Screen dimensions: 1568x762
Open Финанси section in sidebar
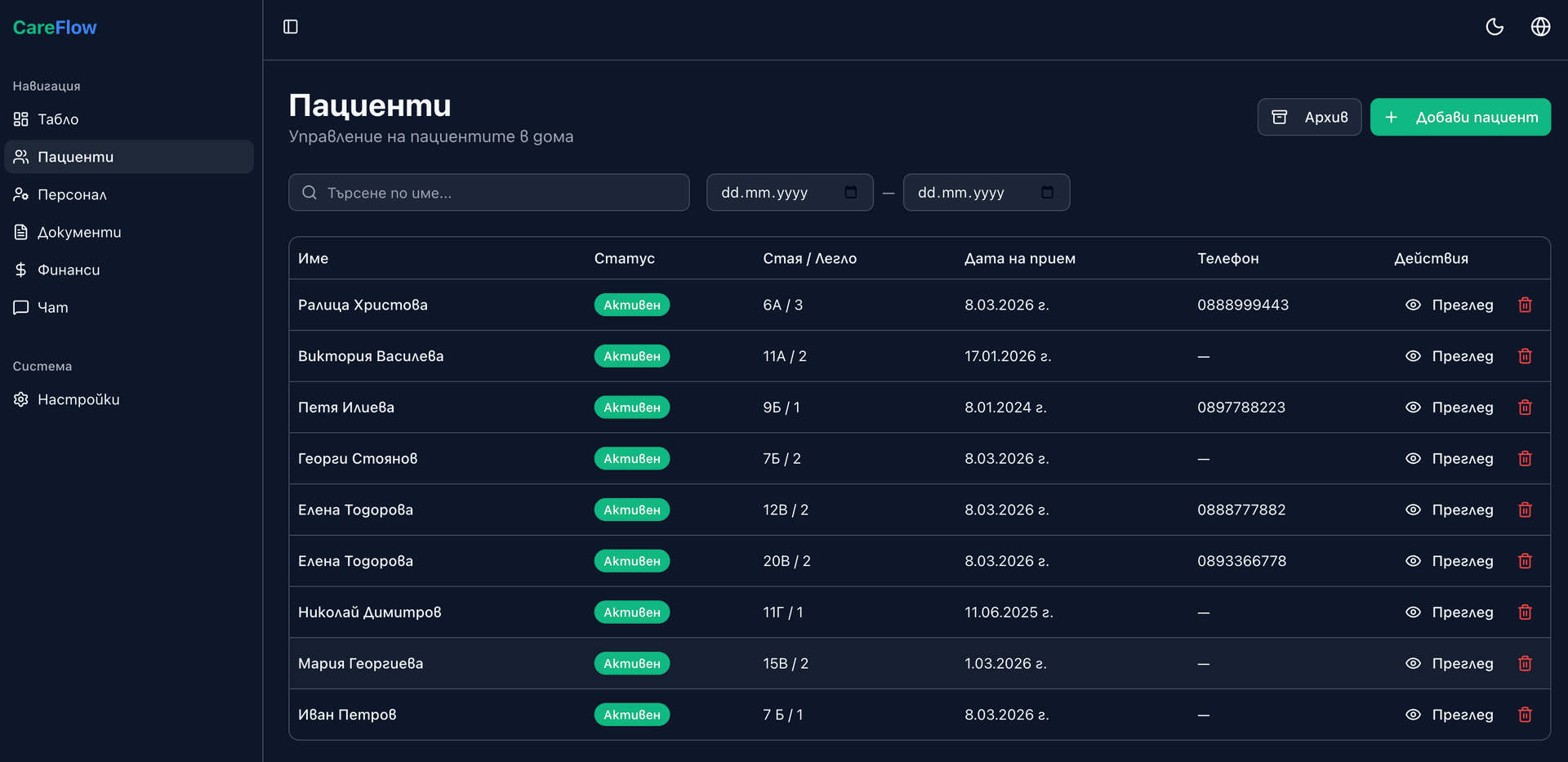(x=69, y=270)
